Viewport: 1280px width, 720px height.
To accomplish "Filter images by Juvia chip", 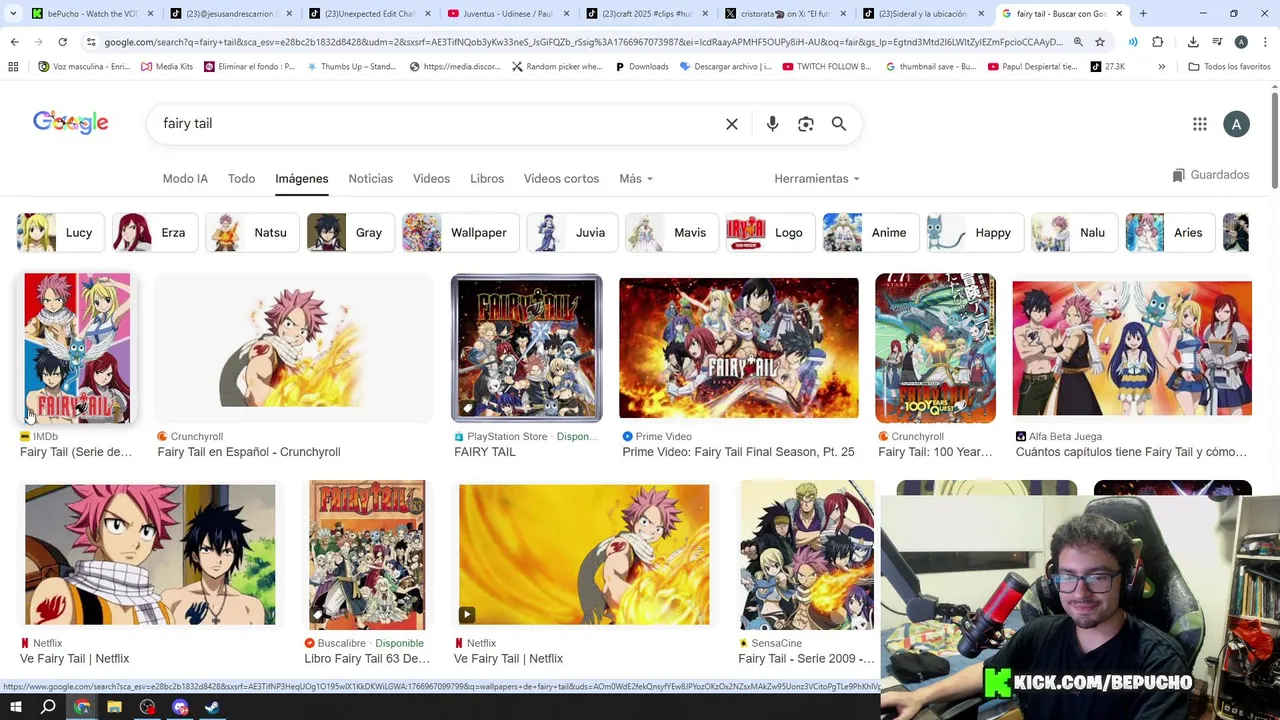I will coord(572,233).
